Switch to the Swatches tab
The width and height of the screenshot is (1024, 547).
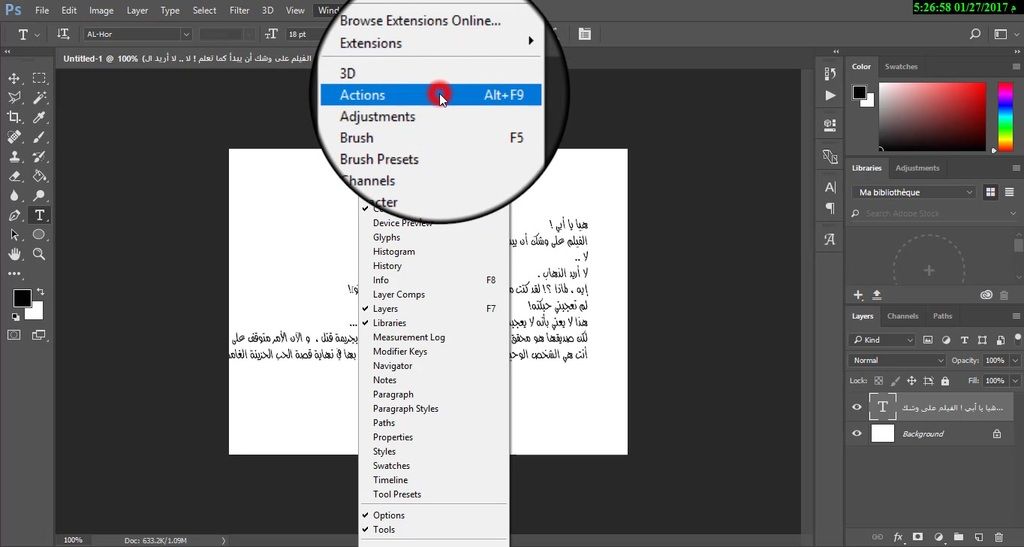click(901, 67)
